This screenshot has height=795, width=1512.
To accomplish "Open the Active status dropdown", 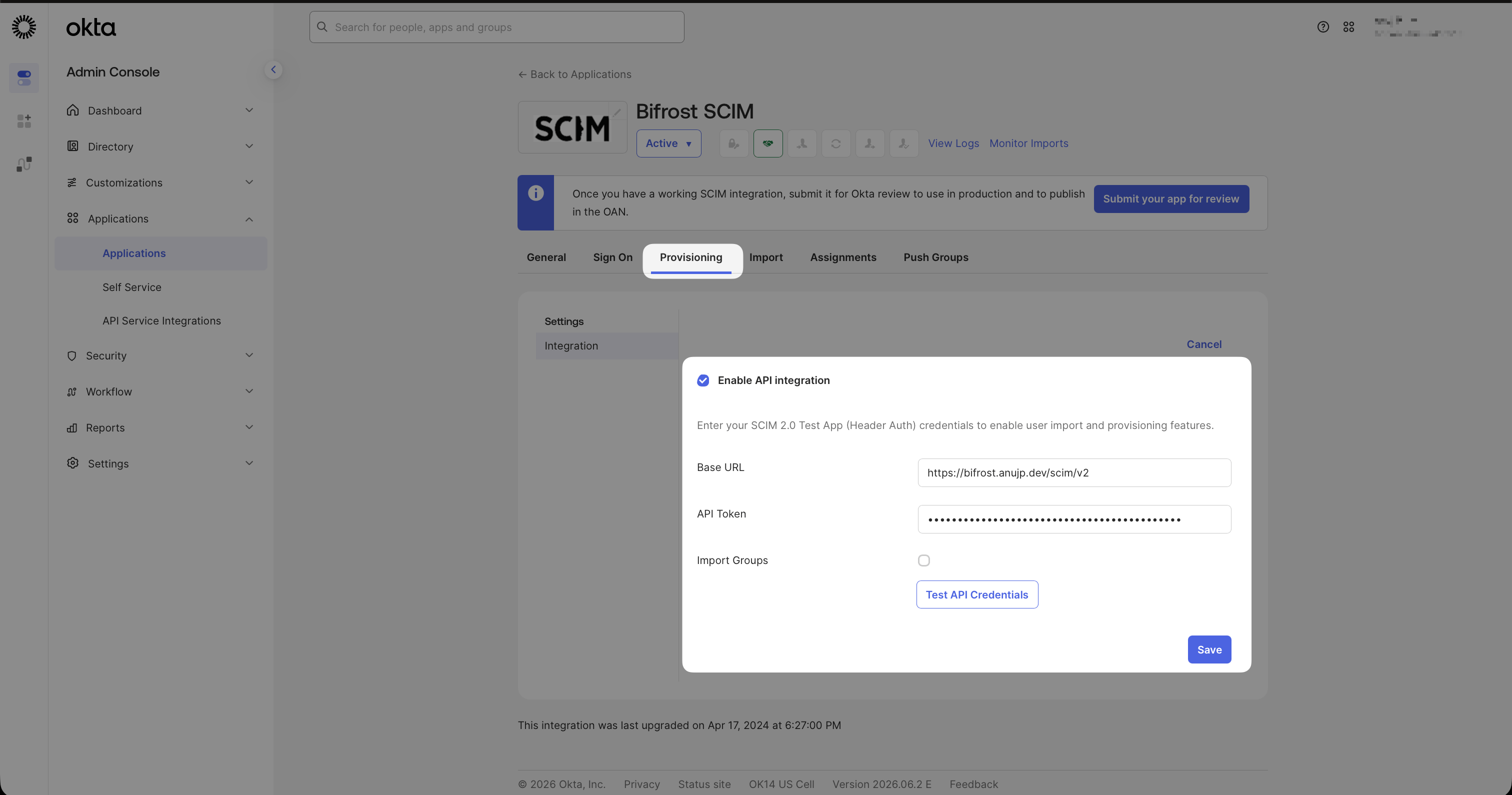I will [x=668, y=143].
